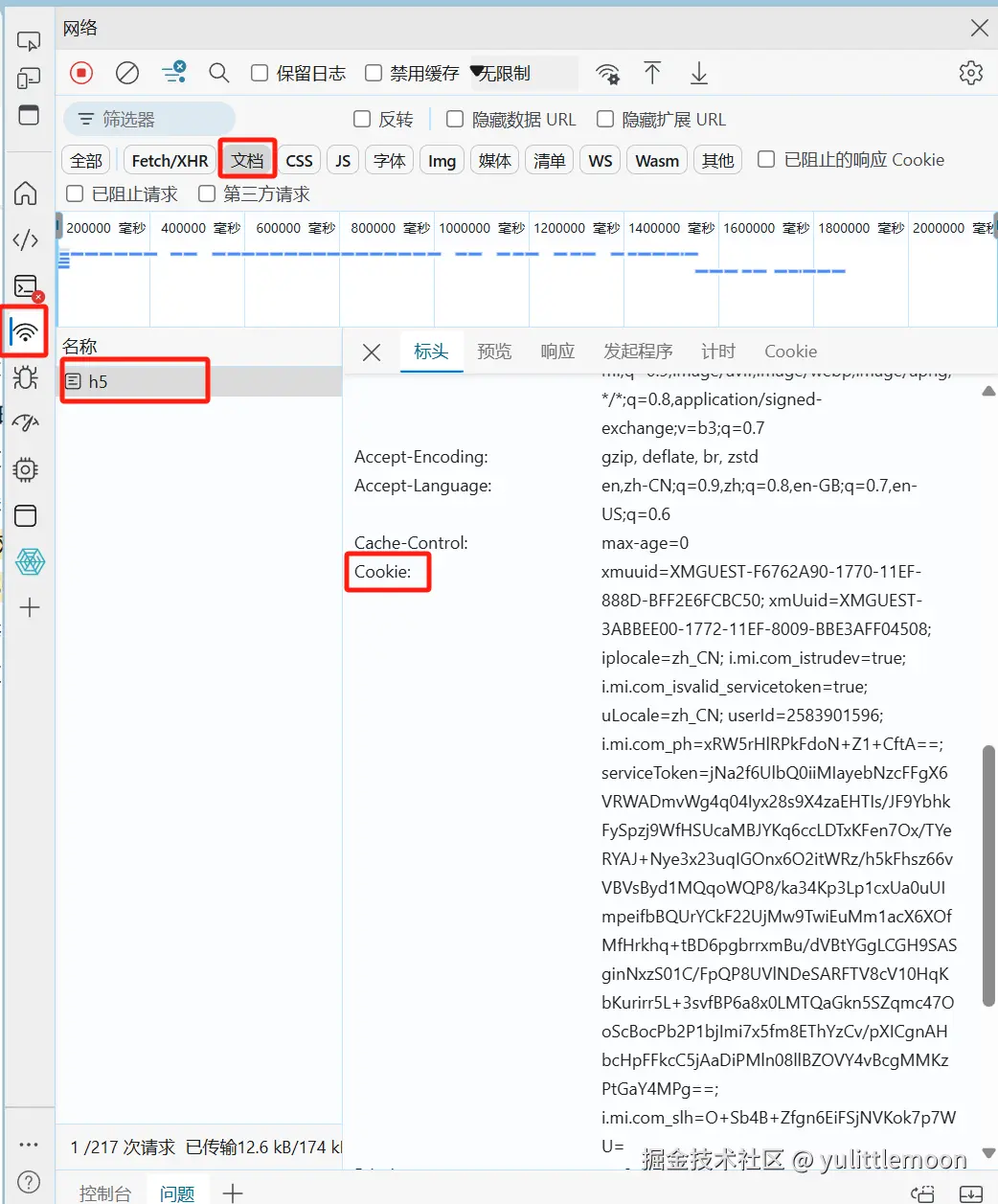Image resolution: width=998 pixels, height=1204 pixels.
Task: Click the 1000000 毫秒 timeline marker
Action: point(482,228)
